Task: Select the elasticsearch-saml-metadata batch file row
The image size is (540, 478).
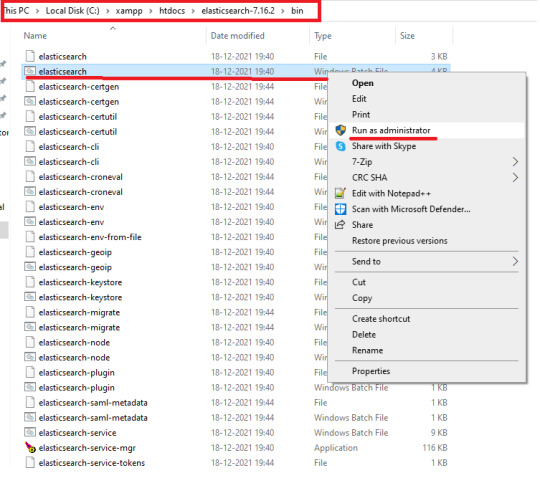Action: click(x=236, y=417)
